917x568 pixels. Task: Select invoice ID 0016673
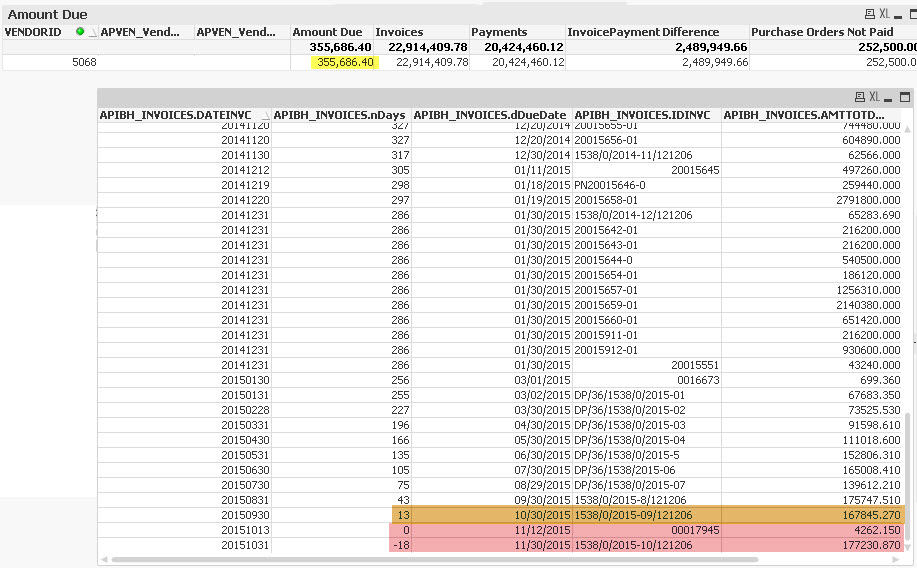pyautogui.click(x=698, y=380)
